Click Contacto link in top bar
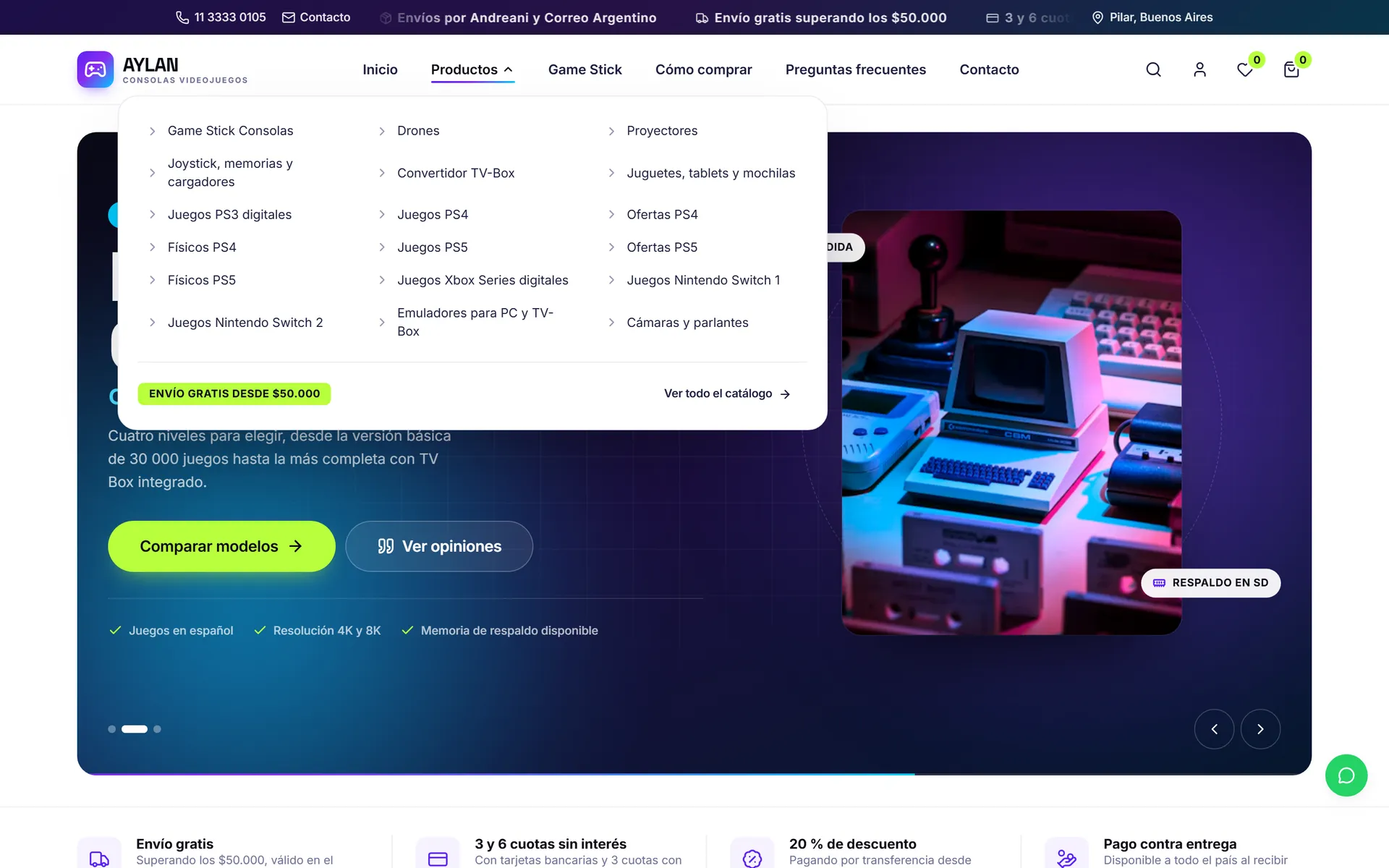This screenshot has width=1389, height=868. [316, 17]
